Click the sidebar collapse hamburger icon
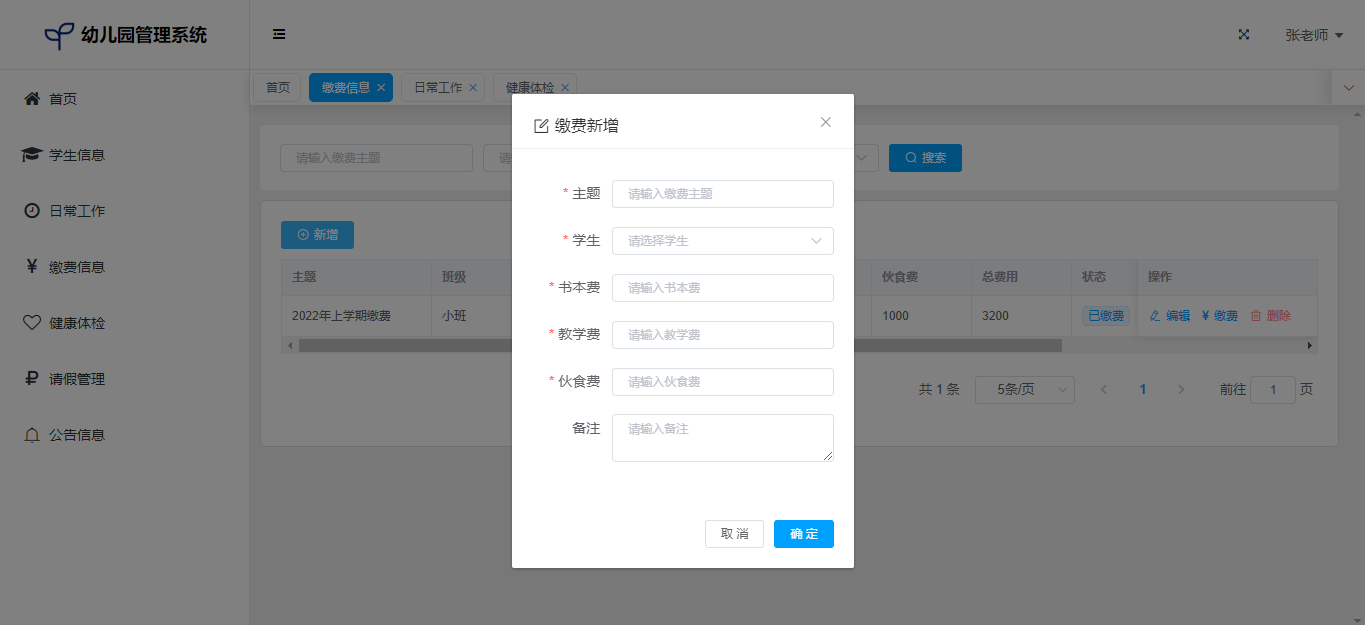The width and height of the screenshot is (1365, 625). coord(279,34)
